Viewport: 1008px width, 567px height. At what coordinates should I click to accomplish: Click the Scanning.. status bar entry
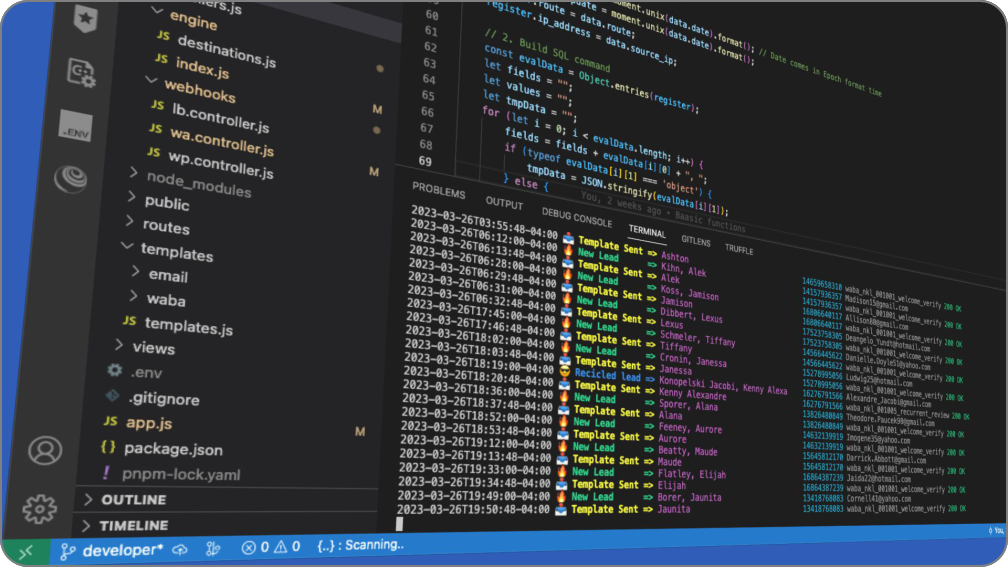tap(361, 545)
